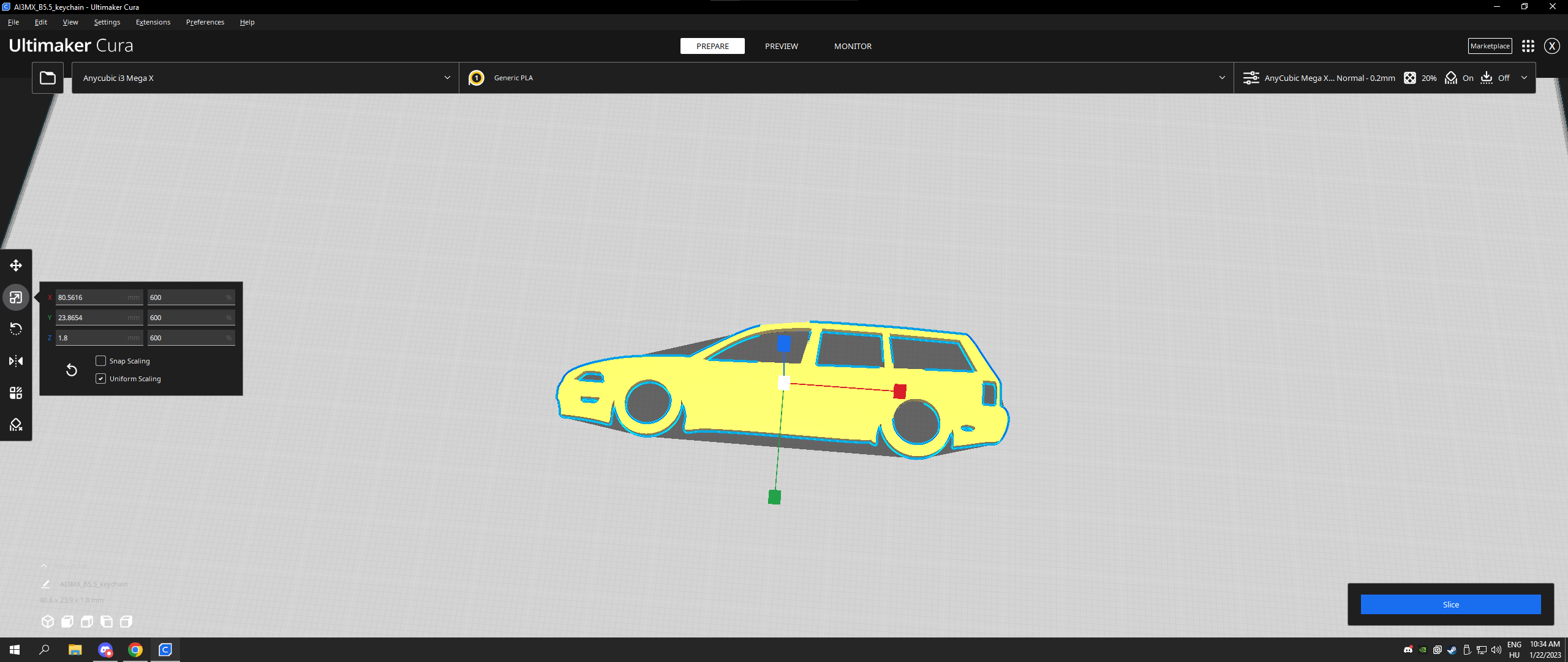This screenshot has width=1568, height=662.
Task: Click the infill 20% icon
Action: pyautogui.click(x=1410, y=78)
